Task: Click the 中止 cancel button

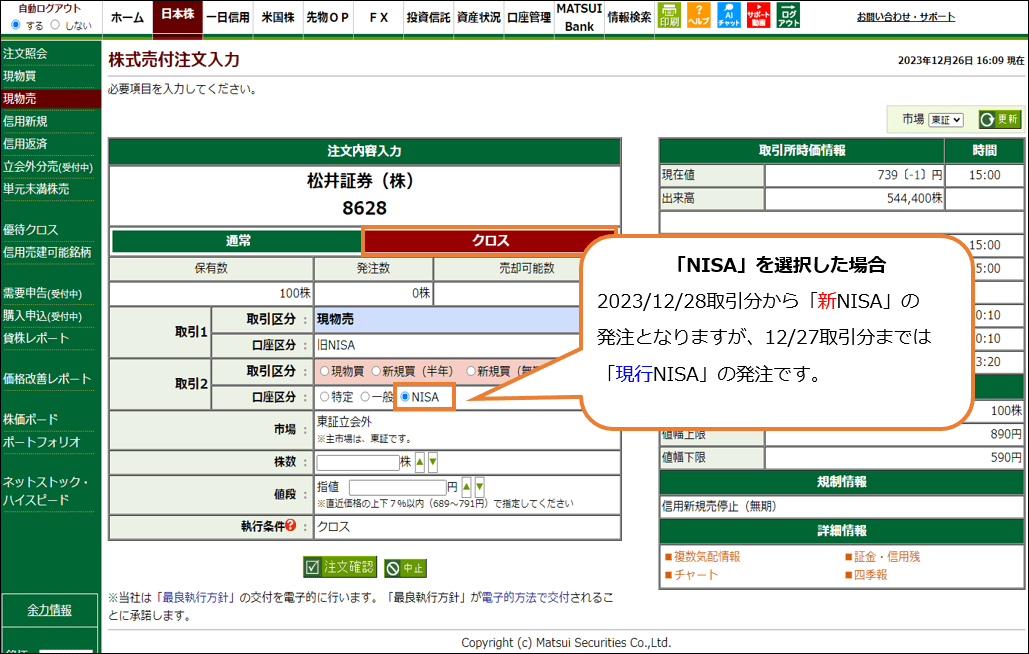Action: click(x=406, y=568)
